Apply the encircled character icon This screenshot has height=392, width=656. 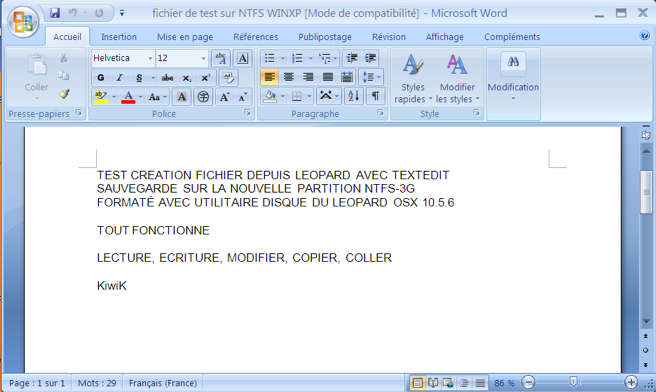pos(203,97)
